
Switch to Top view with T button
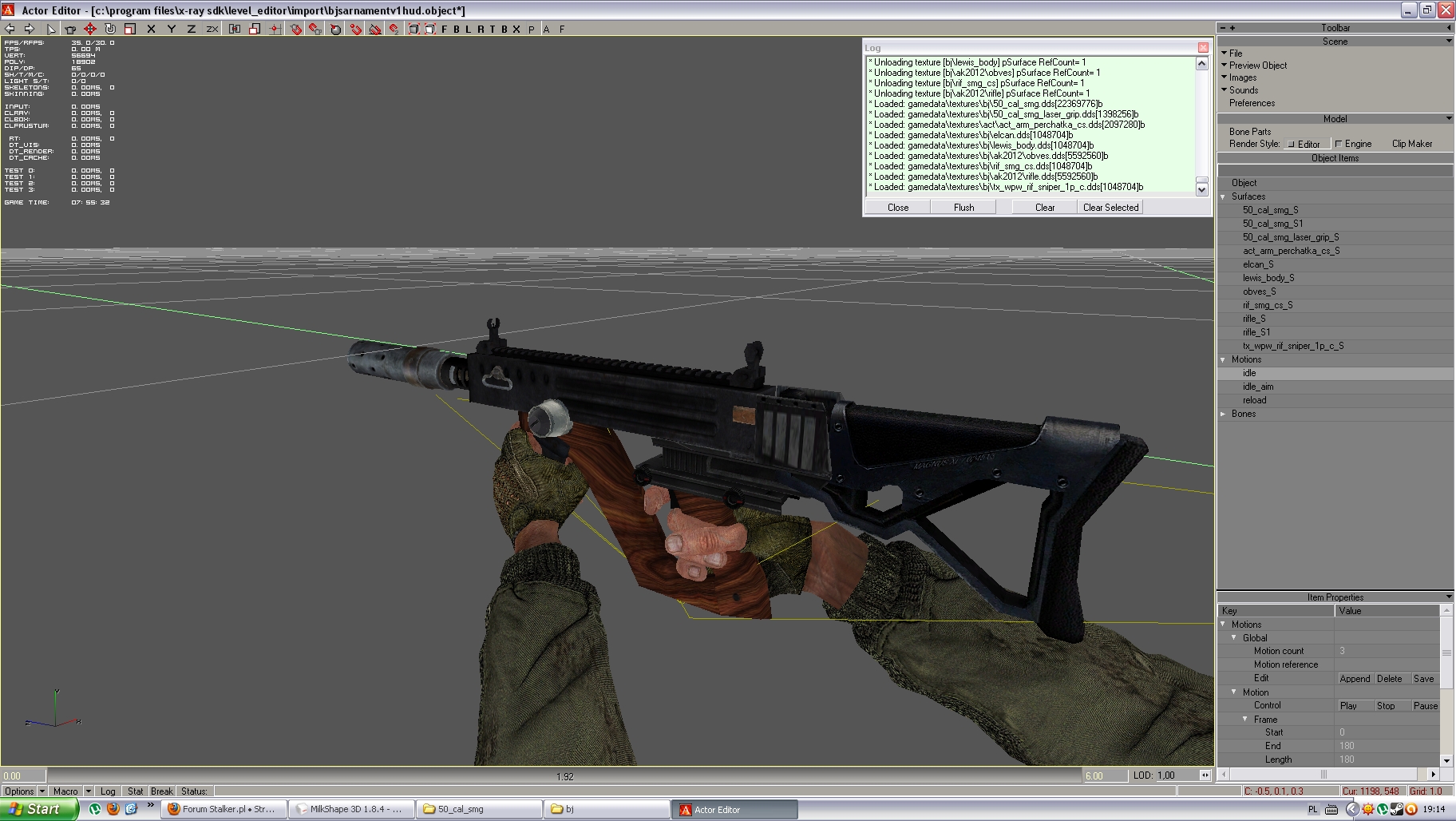coord(493,29)
